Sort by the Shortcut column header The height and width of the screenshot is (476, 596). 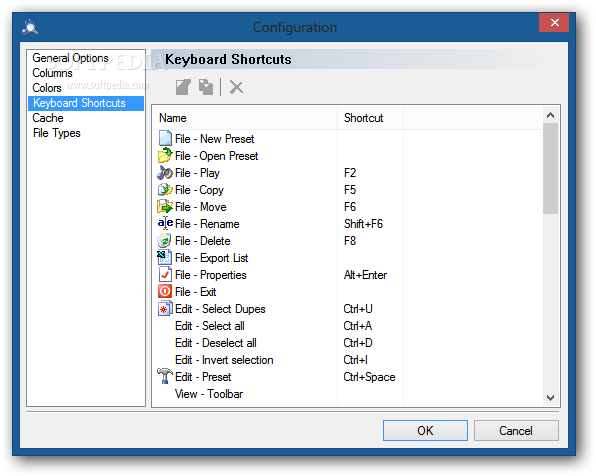click(x=370, y=118)
